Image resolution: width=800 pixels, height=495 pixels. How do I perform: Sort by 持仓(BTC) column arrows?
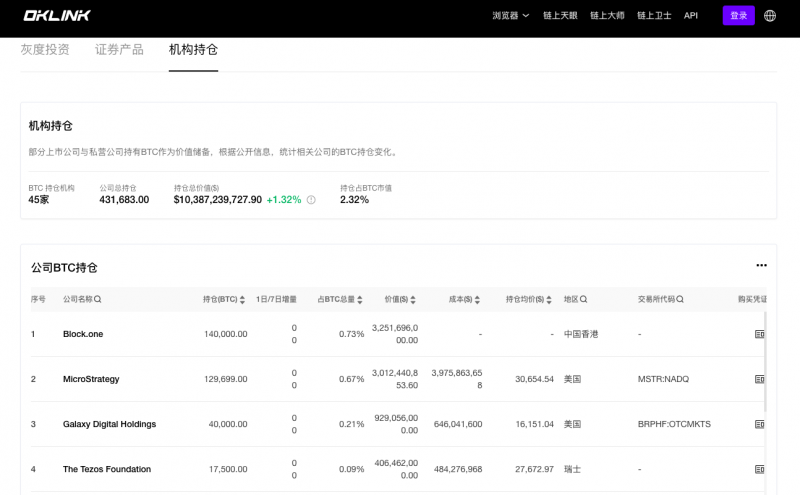pos(242,300)
